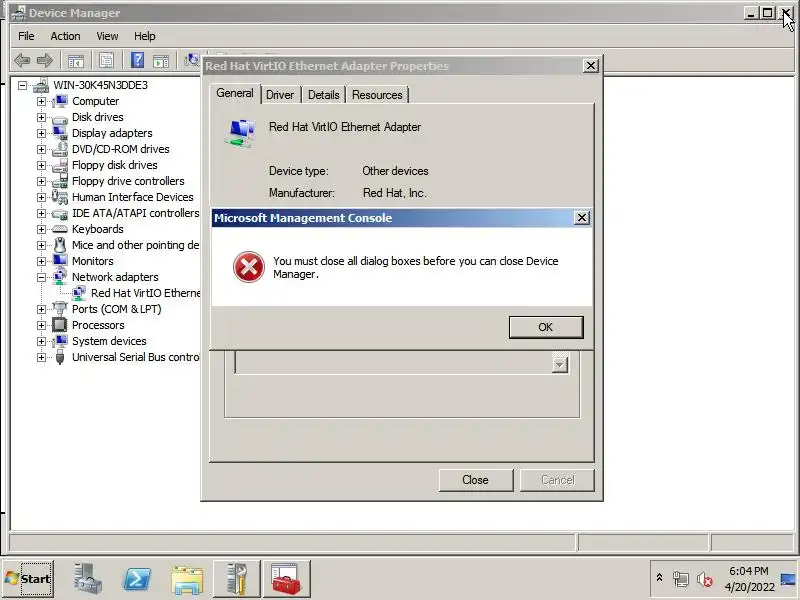Toggle the Show/Hide Console Tree toolbar icon

[76, 61]
